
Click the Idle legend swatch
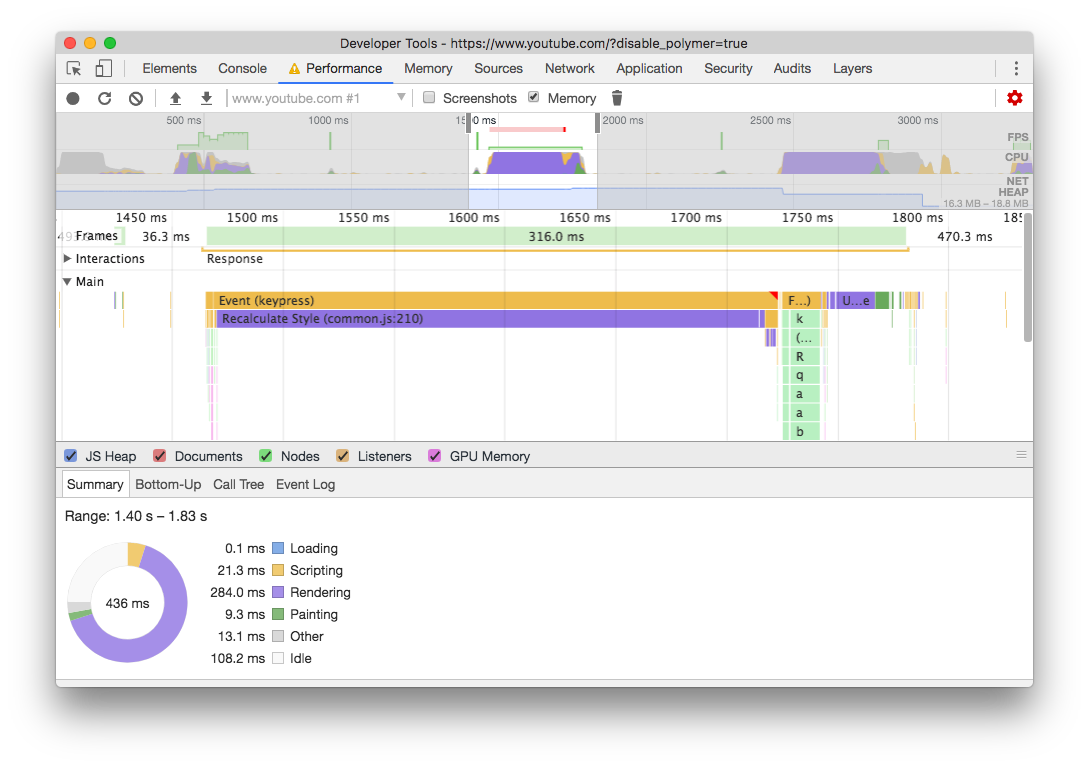coord(279,659)
